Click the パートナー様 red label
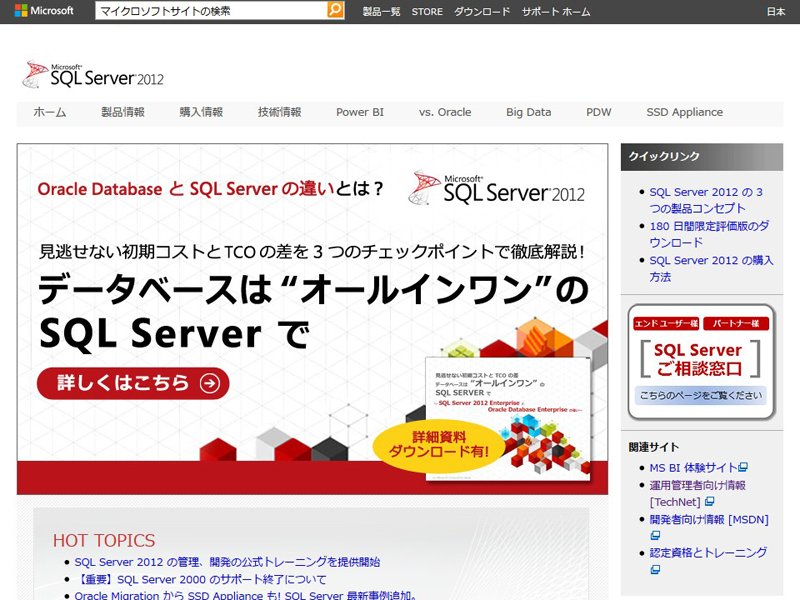The width and height of the screenshot is (800, 600). click(x=736, y=323)
